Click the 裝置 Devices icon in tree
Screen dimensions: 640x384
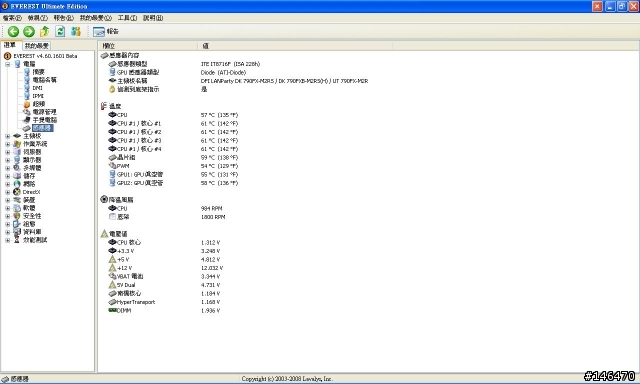click(x=17, y=200)
